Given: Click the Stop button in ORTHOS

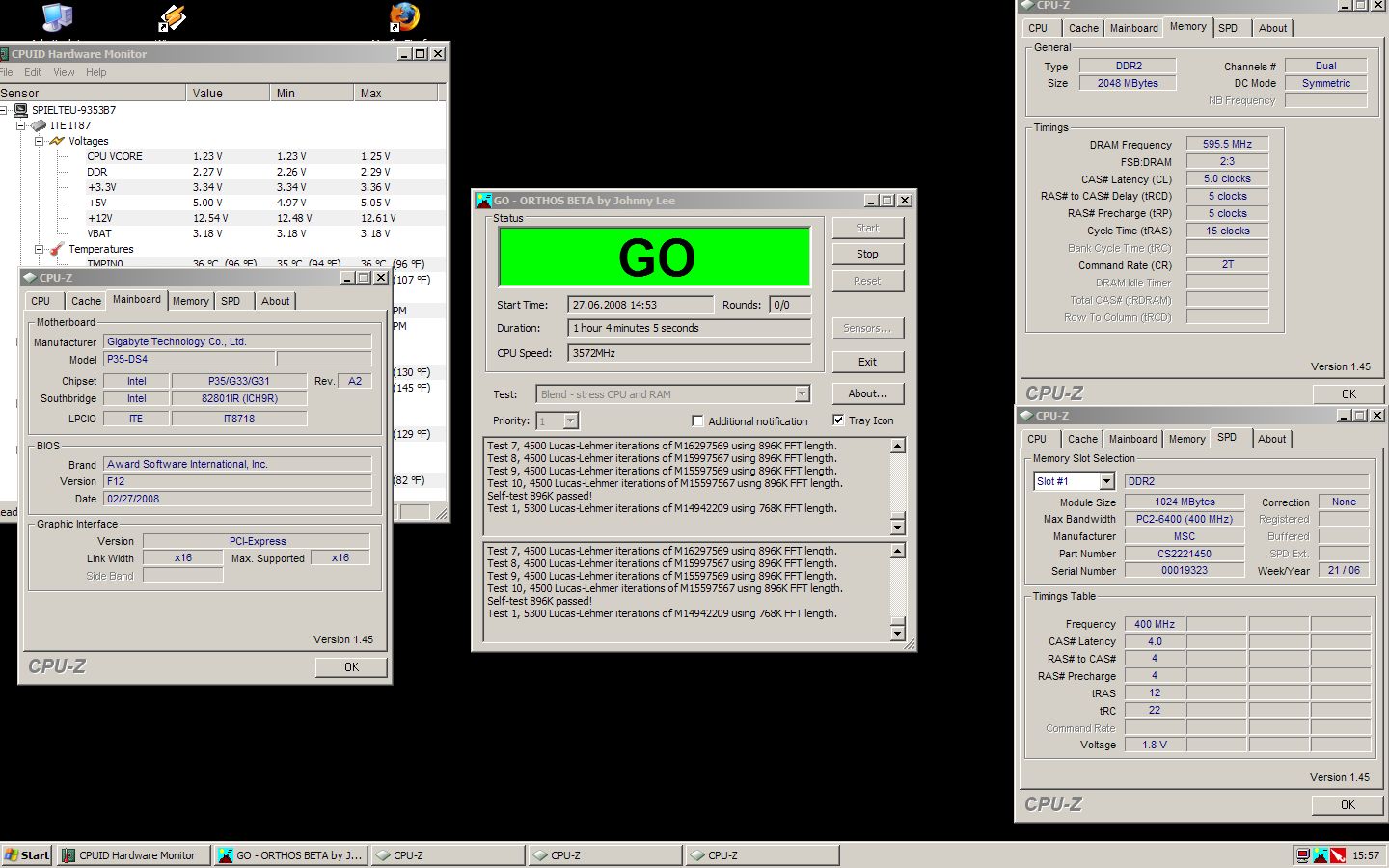Looking at the screenshot, I should [867, 254].
